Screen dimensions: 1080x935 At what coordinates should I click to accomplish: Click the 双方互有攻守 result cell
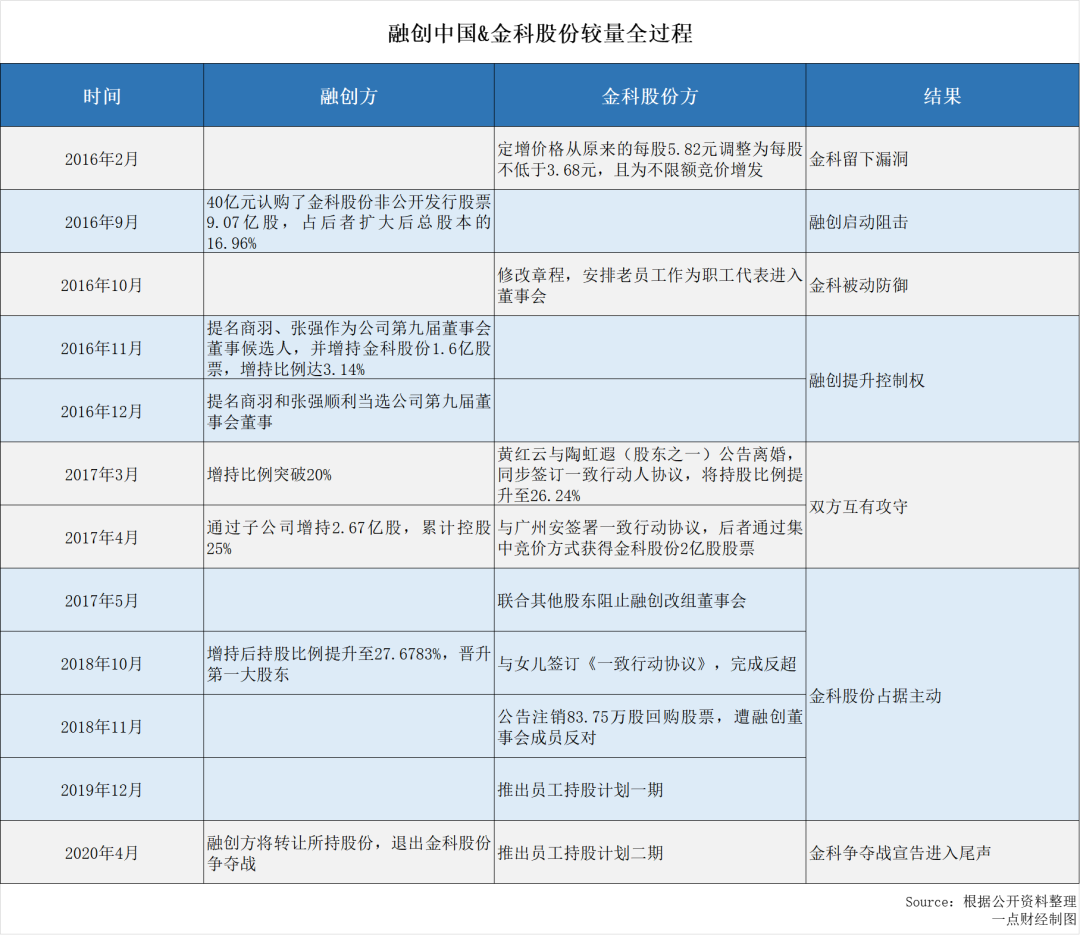pyautogui.click(x=859, y=506)
